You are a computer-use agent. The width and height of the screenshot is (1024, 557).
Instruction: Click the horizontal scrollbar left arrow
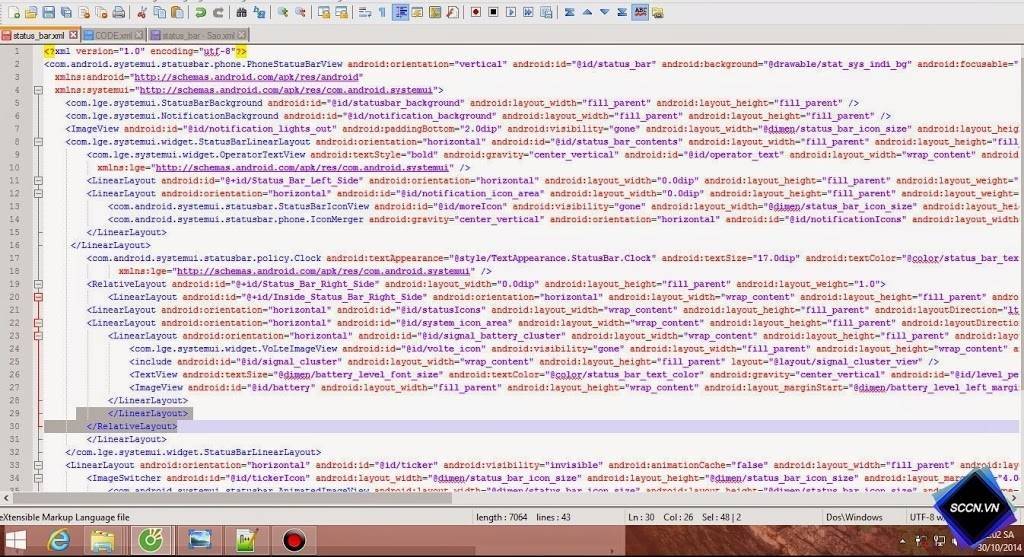click(x=7, y=498)
